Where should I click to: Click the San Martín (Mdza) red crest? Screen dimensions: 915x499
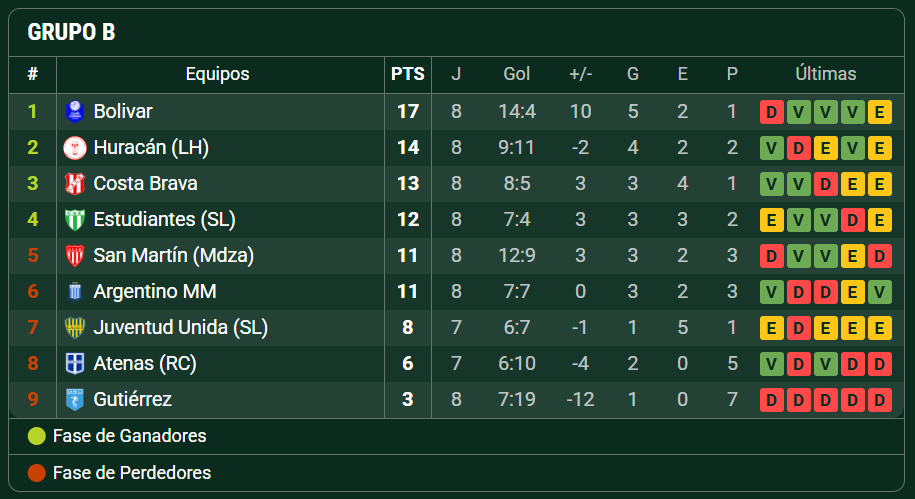(75, 256)
